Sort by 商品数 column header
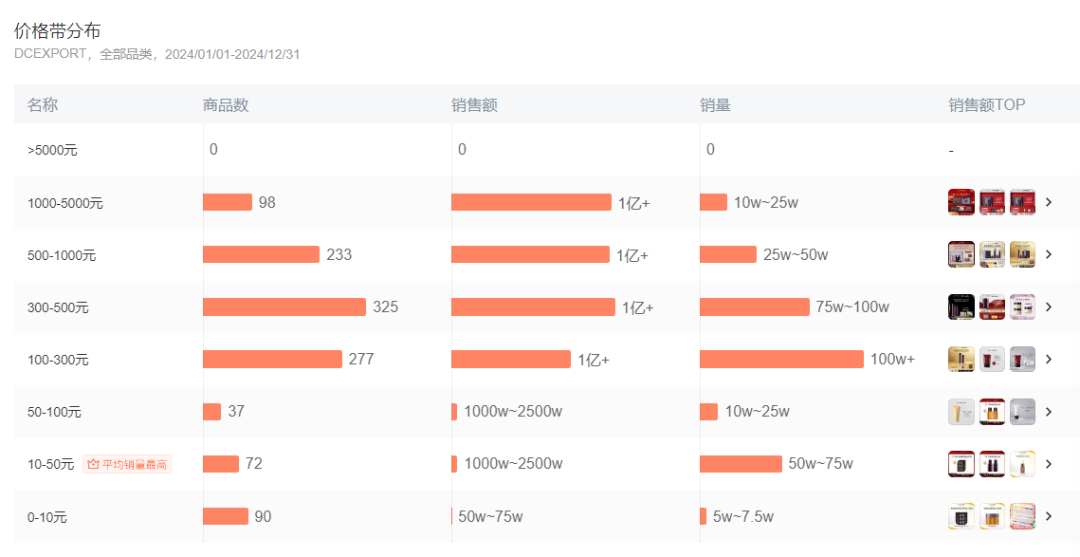The width and height of the screenshot is (1080, 557). (226, 105)
